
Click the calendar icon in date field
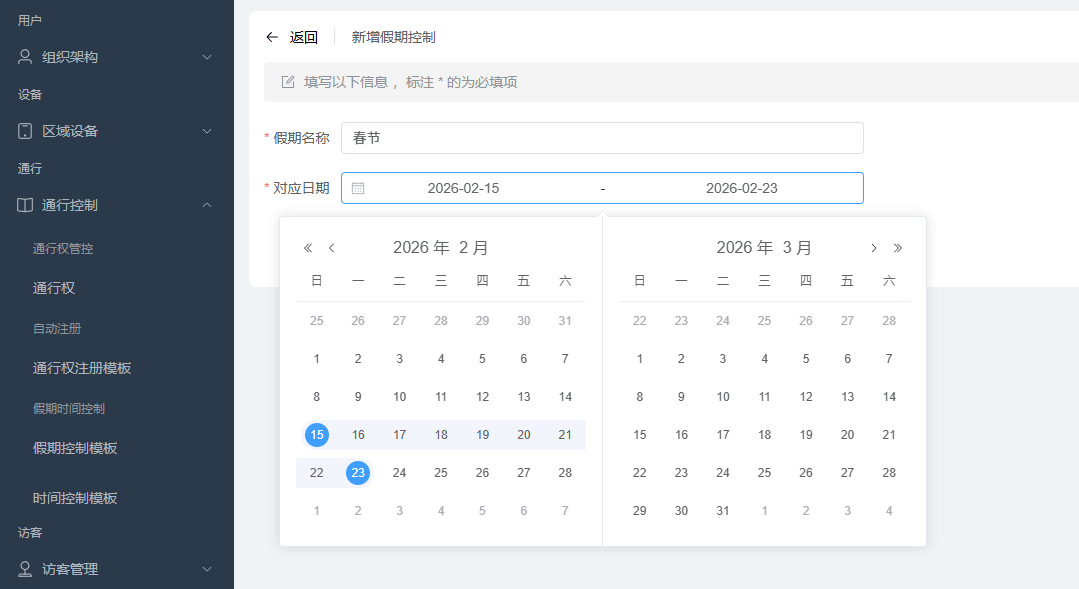[x=358, y=188]
